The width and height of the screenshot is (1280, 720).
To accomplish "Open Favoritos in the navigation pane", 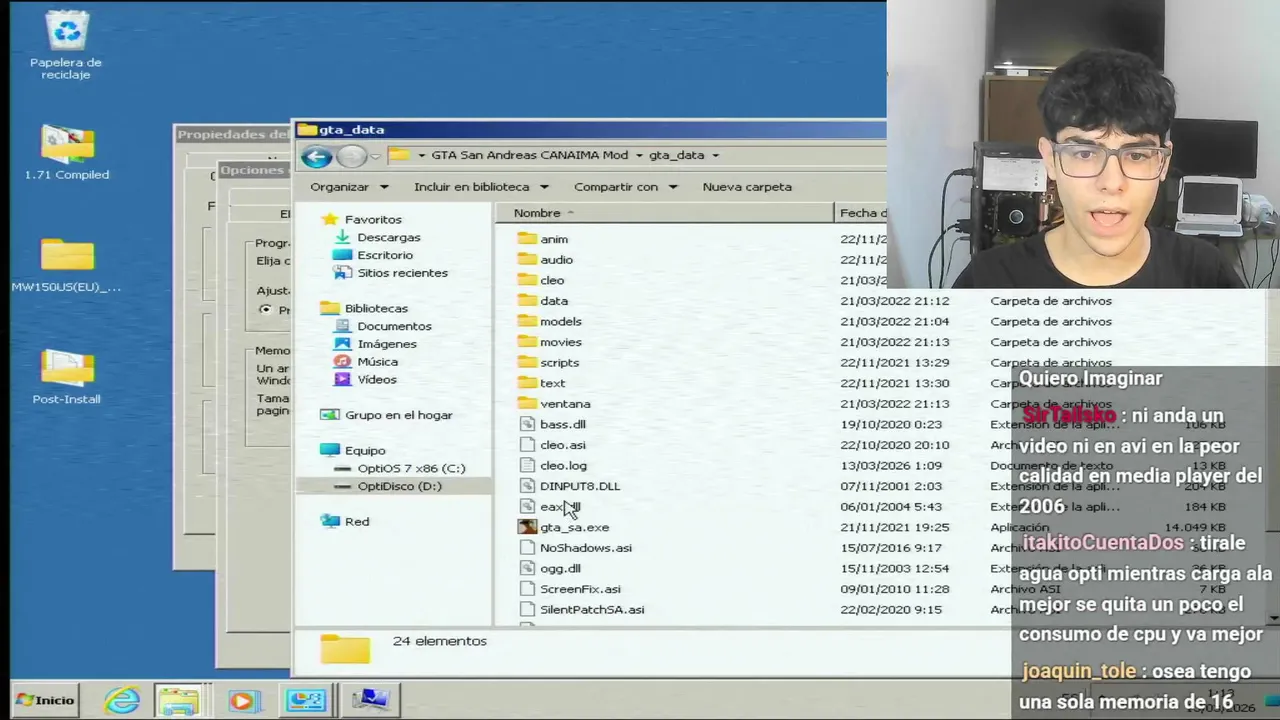I will click(x=373, y=219).
